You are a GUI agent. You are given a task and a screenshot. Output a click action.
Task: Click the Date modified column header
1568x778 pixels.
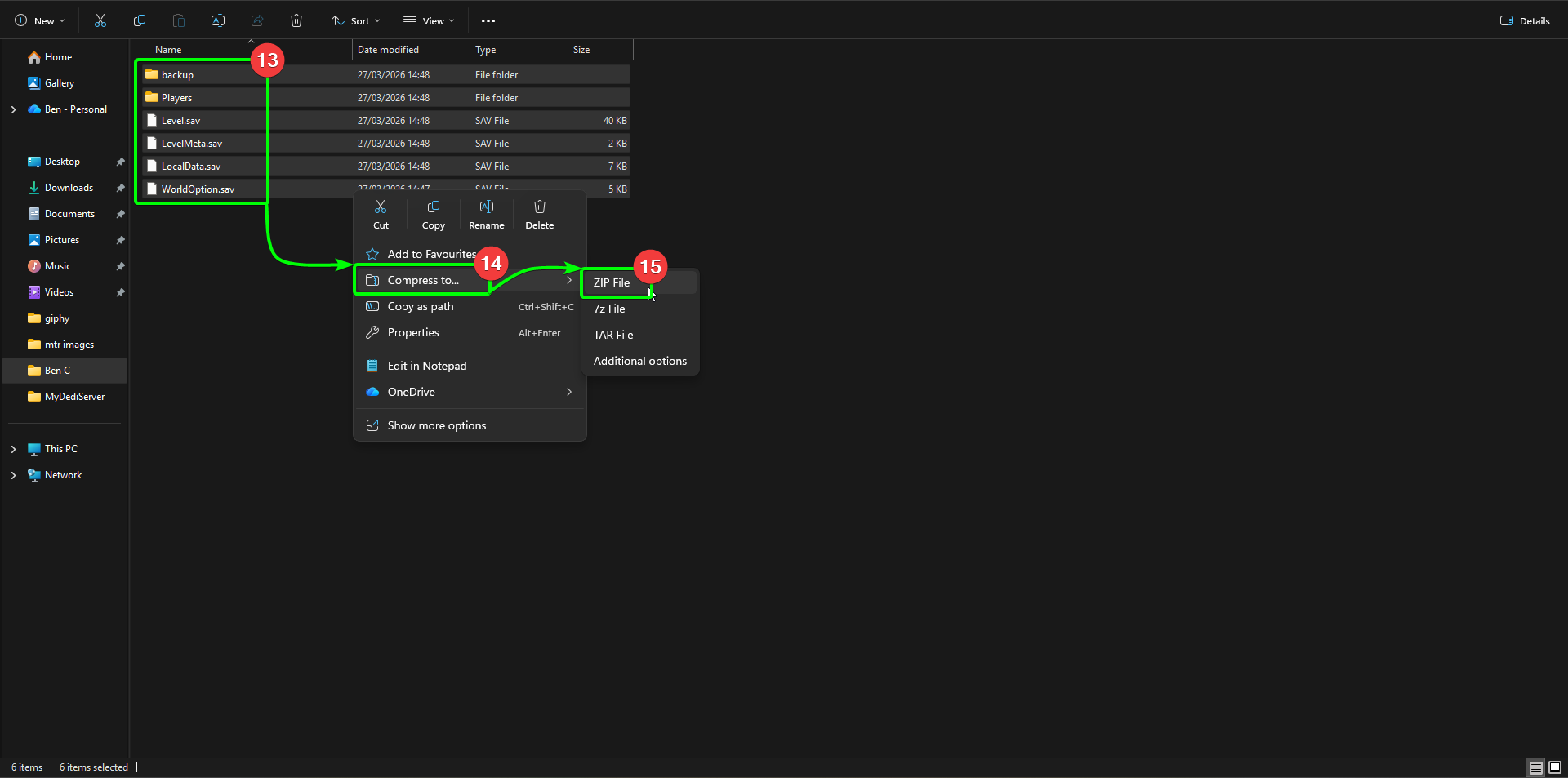[x=388, y=50]
